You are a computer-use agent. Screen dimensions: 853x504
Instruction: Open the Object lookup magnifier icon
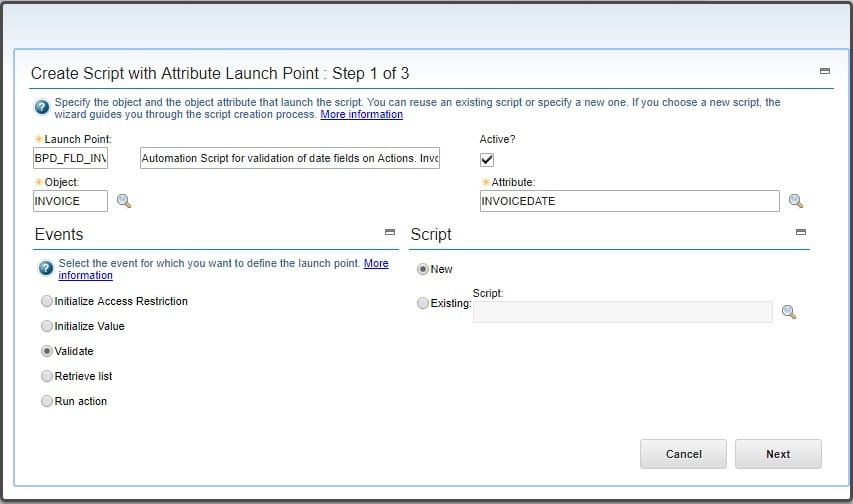point(124,201)
